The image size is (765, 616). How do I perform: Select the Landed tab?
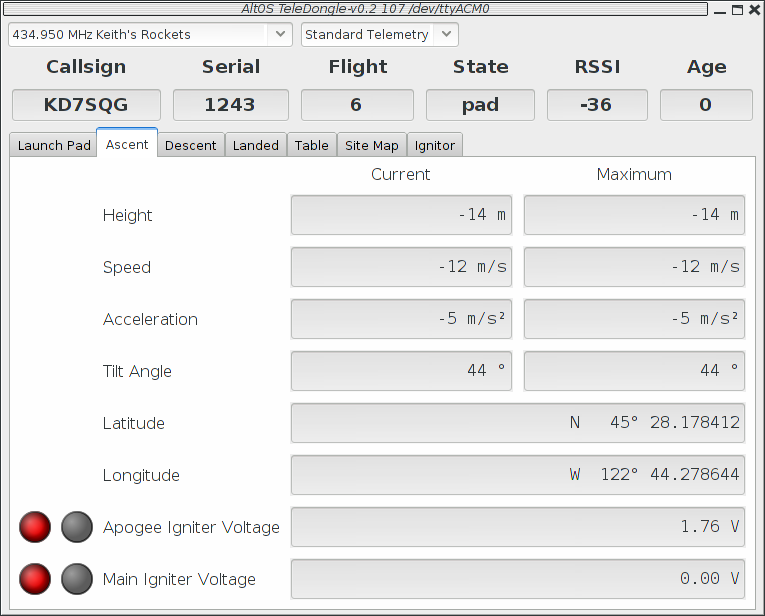[x=255, y=145]
